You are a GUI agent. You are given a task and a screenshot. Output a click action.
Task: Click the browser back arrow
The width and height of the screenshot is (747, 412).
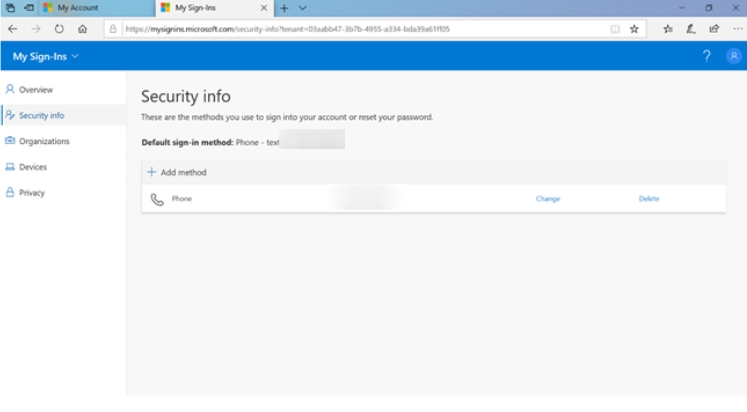click(12, 29)
